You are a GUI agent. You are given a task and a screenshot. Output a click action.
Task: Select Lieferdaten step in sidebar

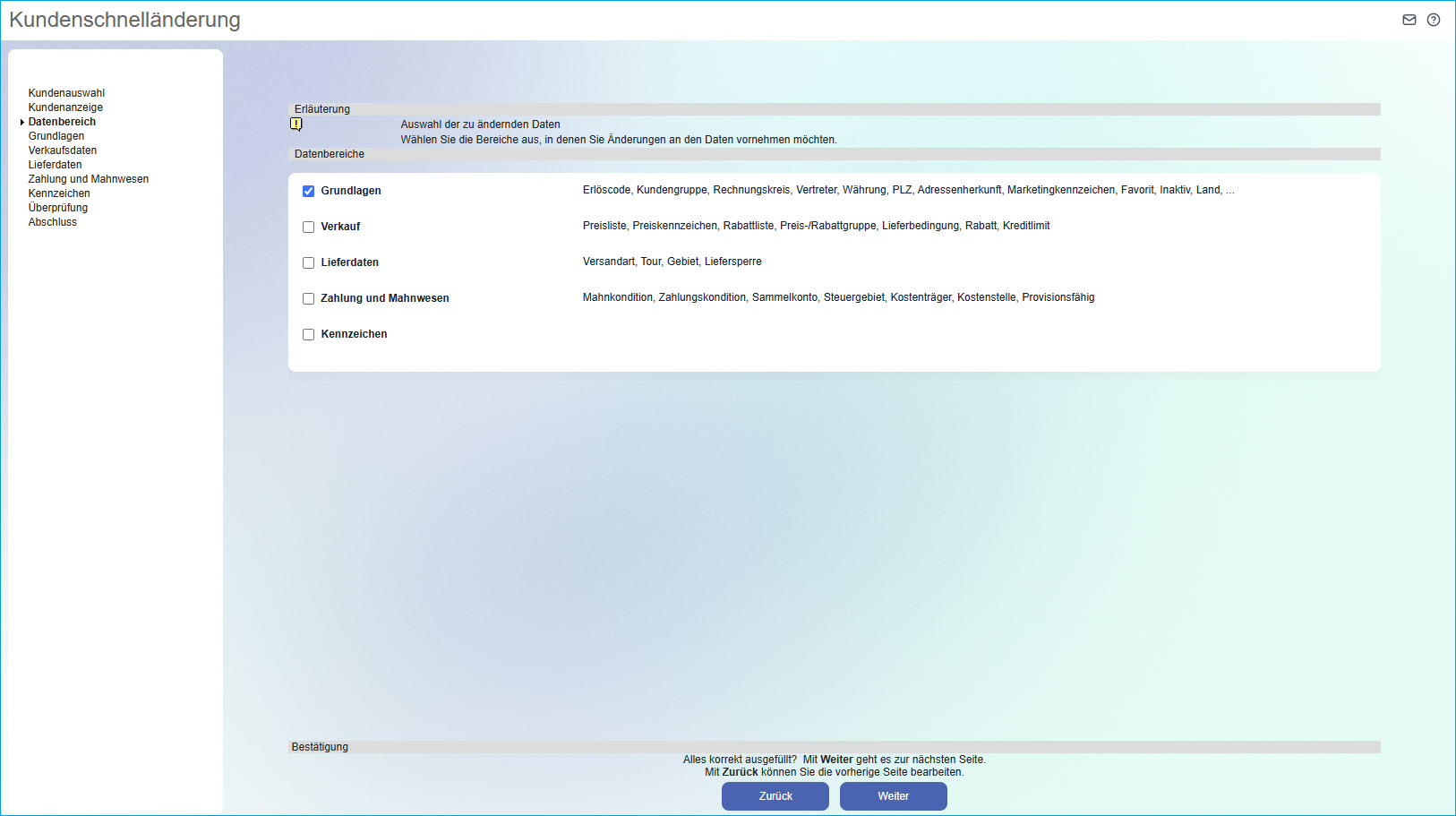(55, 165)
